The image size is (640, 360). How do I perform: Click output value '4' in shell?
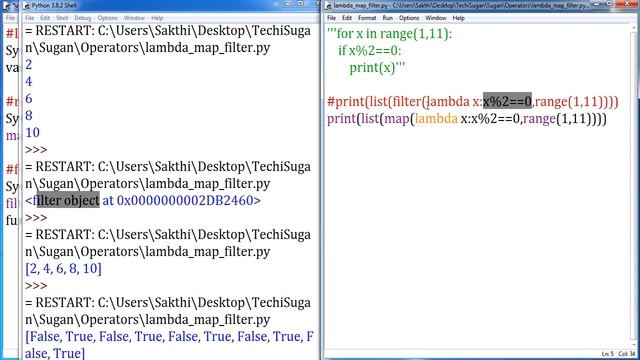[x=29, y=82]
